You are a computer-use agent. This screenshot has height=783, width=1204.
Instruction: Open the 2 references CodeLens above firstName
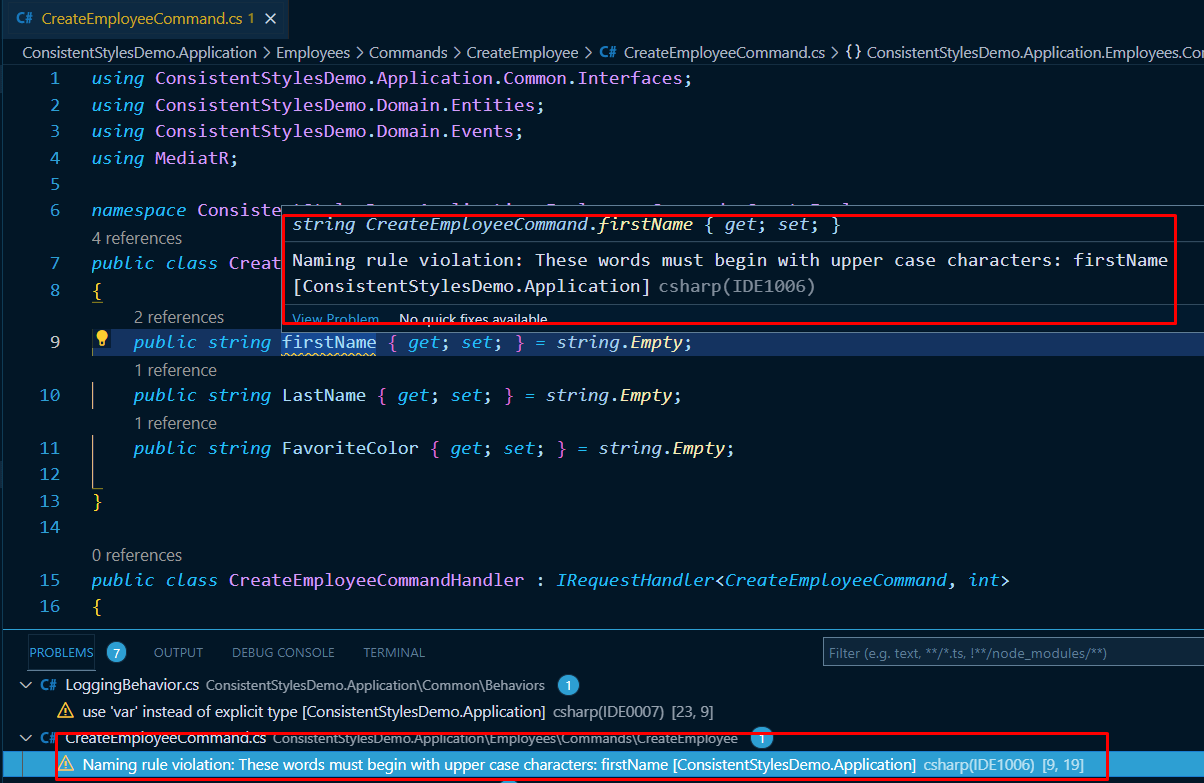(x=178, y=317)
